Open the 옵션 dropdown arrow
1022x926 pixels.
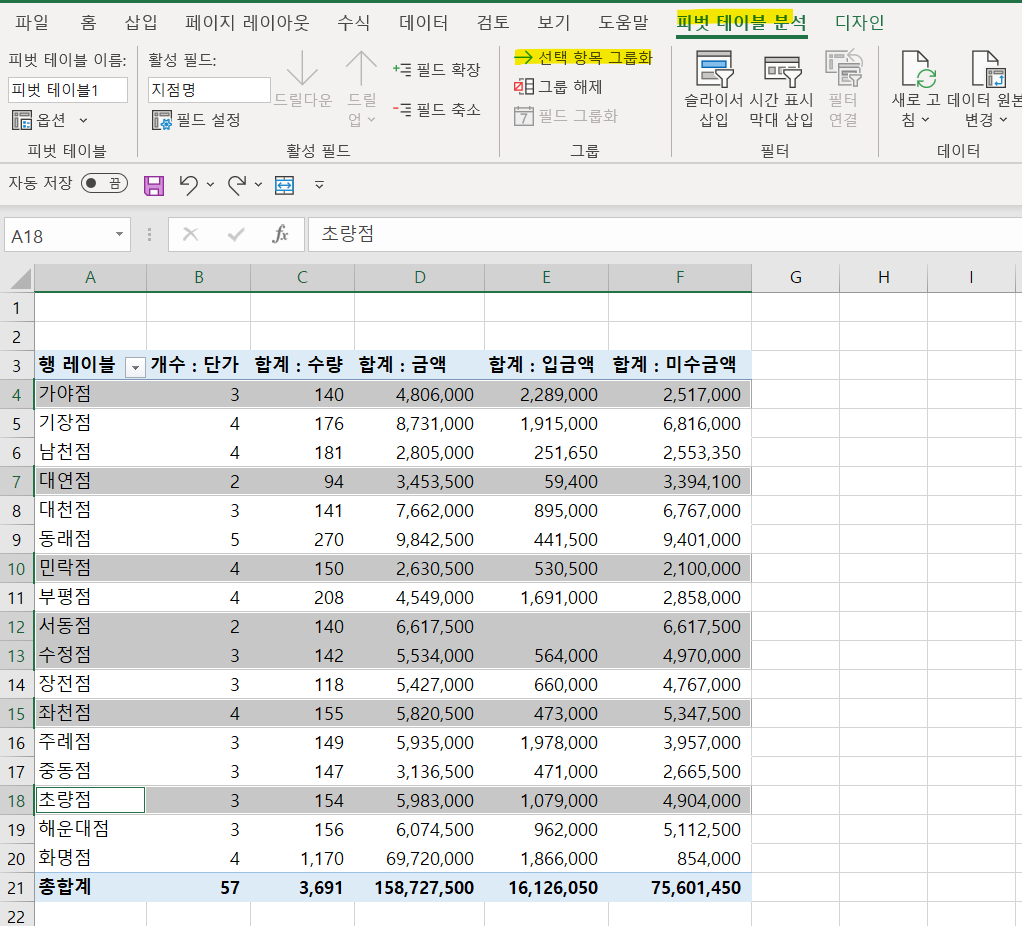83,121
